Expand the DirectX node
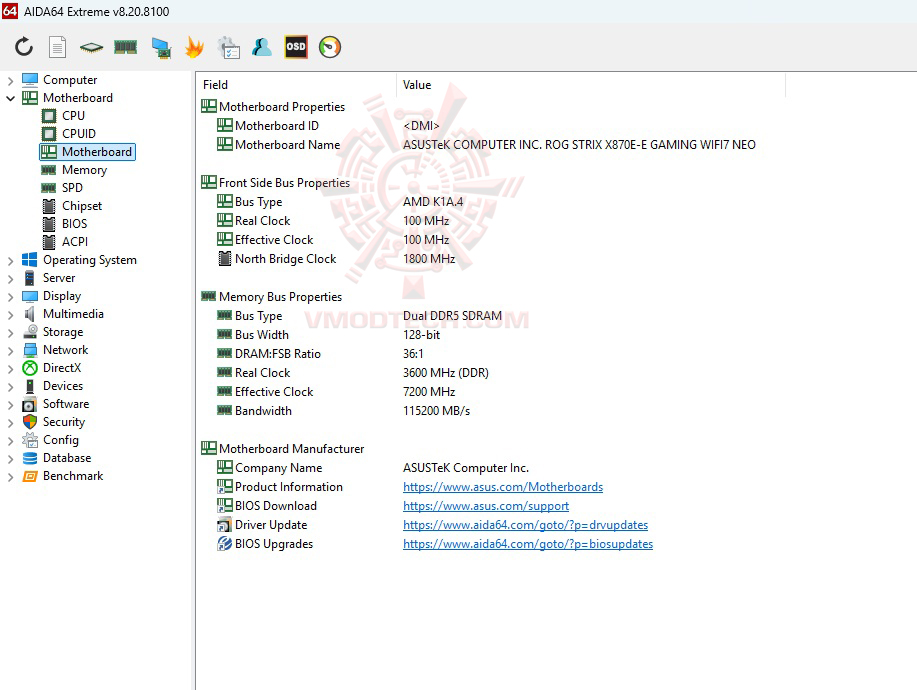This screenshot has height=690, width=917. [10, 368]
